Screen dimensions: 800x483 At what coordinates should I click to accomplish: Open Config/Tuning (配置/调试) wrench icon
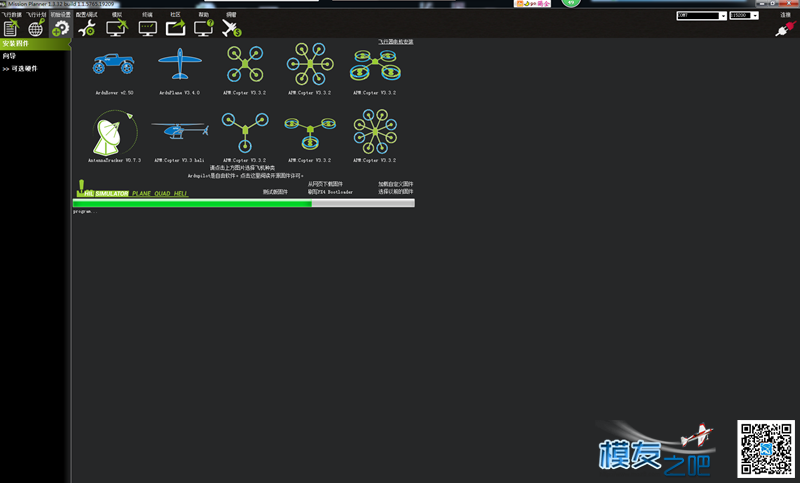(87, 28)
